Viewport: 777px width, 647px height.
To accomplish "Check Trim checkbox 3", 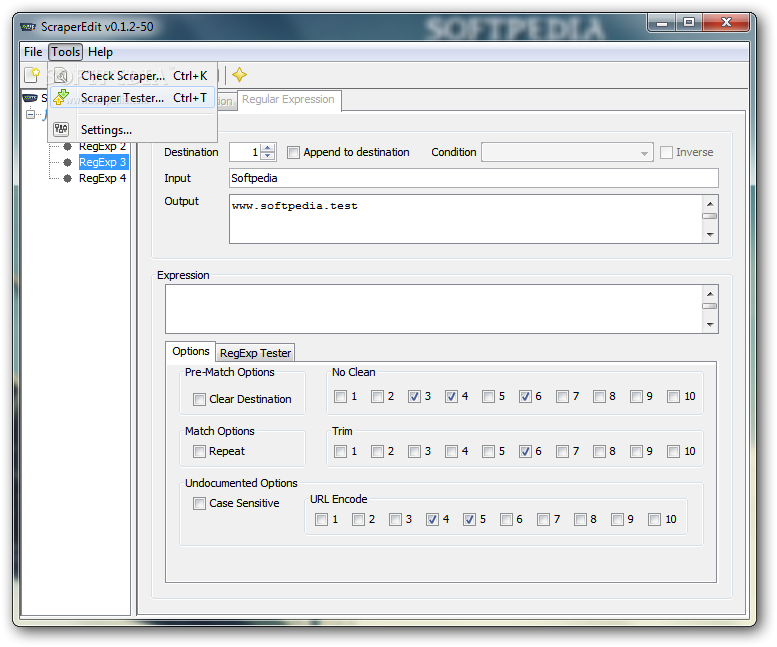I will [414, 451].
